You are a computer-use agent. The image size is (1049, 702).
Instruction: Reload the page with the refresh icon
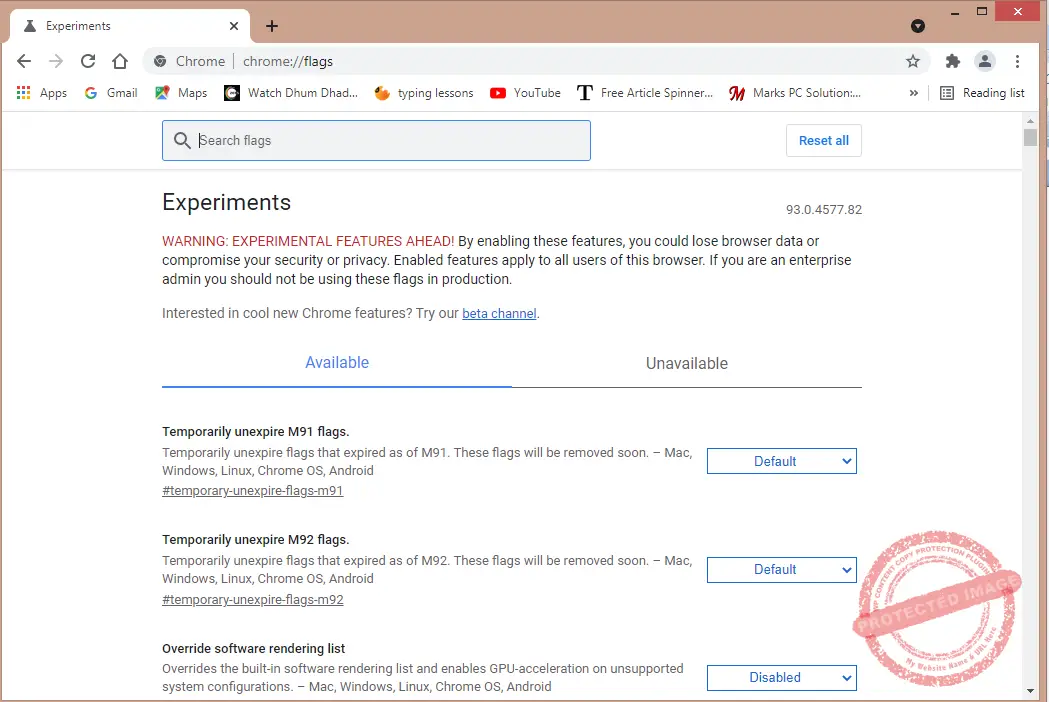(x=88, y=61)
